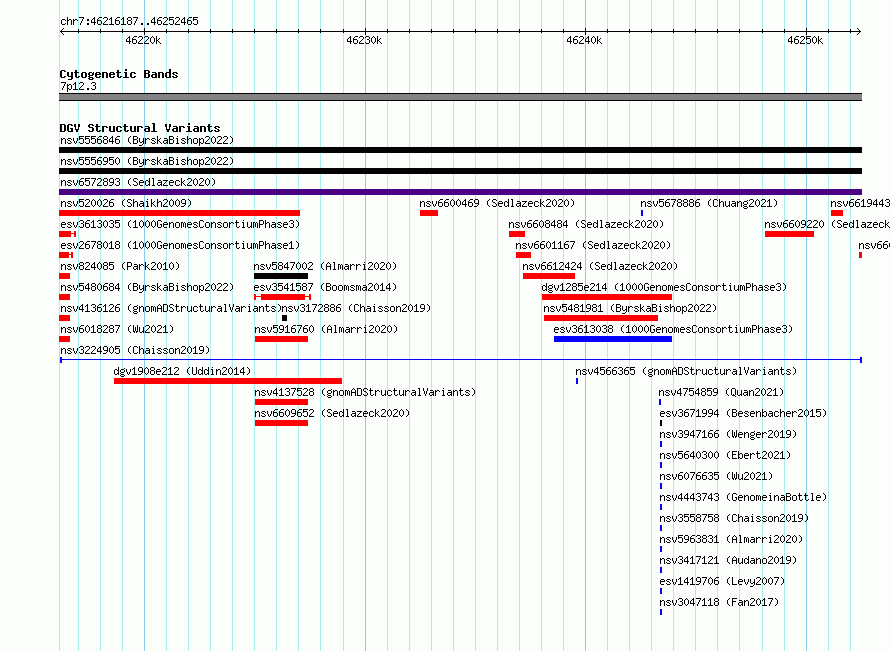890x651 pixels.
Task: Click the red bar below the dgv1285e214 label
Action: click(607, 297)
